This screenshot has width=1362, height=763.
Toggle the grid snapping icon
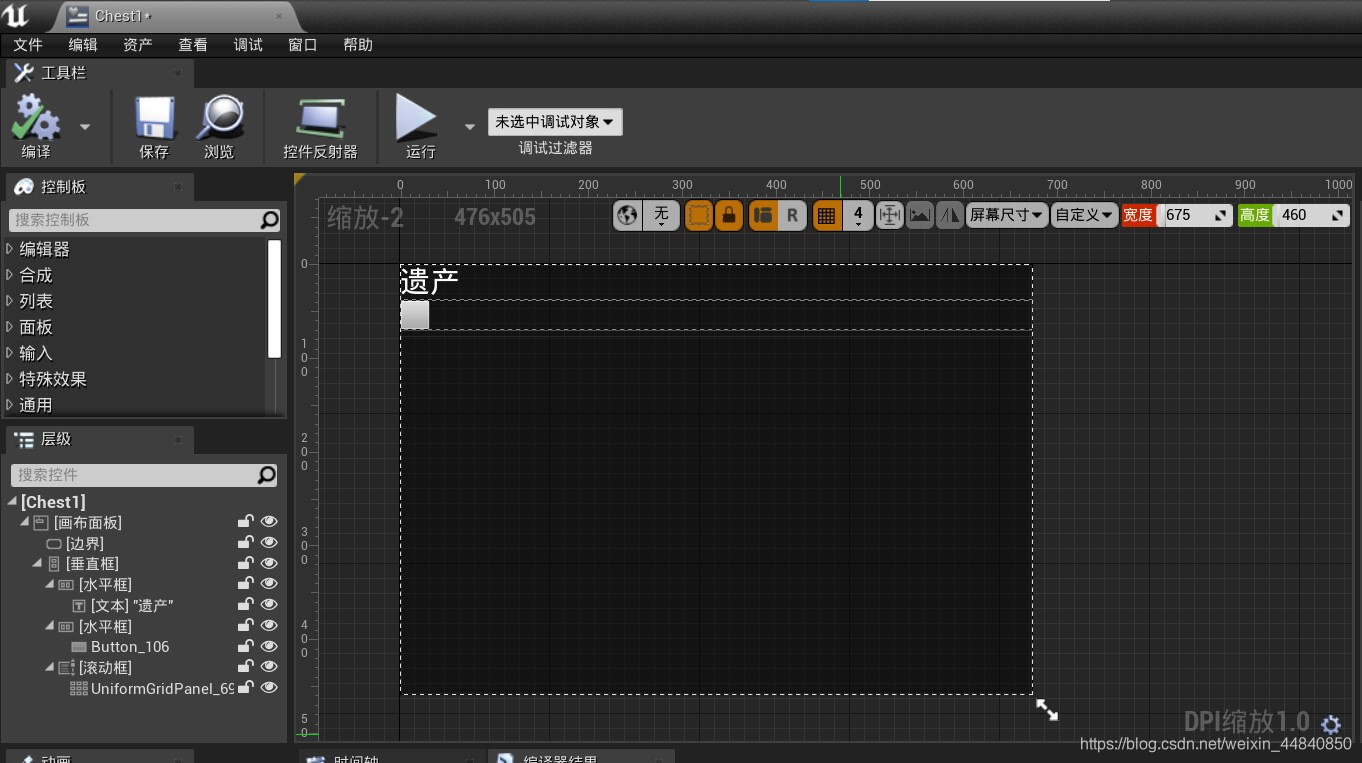[x=826, y=215]
